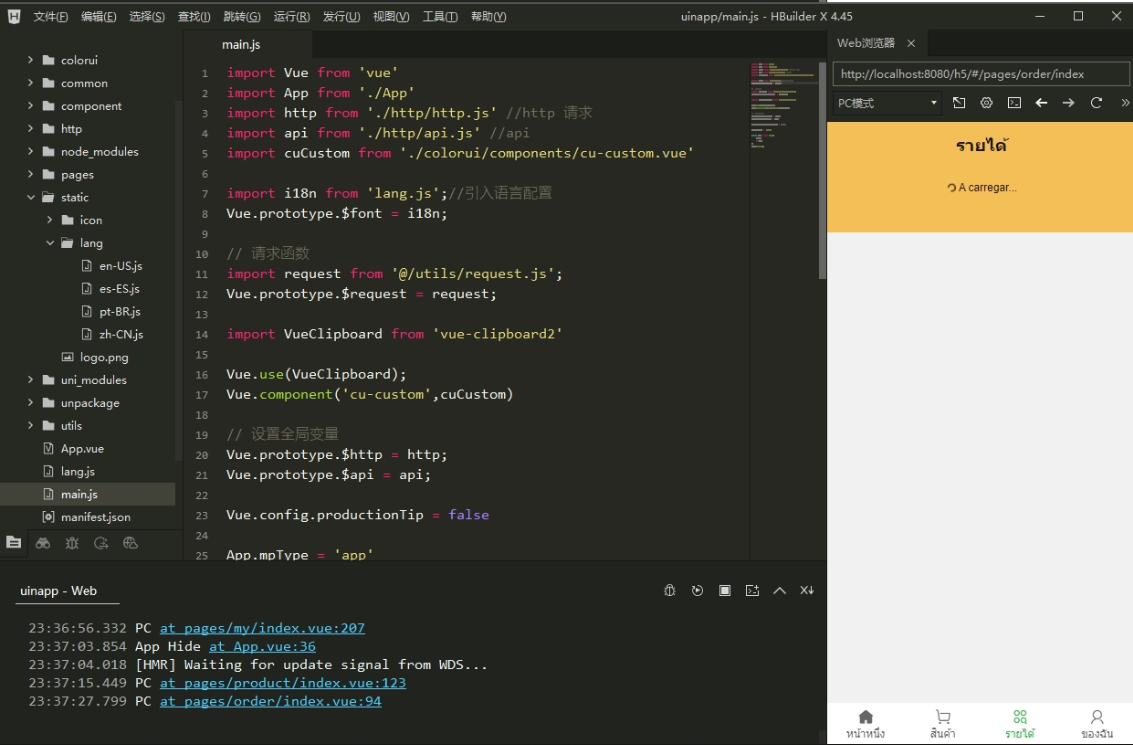Viewport: 1133px width, 745px height.
Task: Show more browser toolbar options chevron
Action: [1124, 103]
